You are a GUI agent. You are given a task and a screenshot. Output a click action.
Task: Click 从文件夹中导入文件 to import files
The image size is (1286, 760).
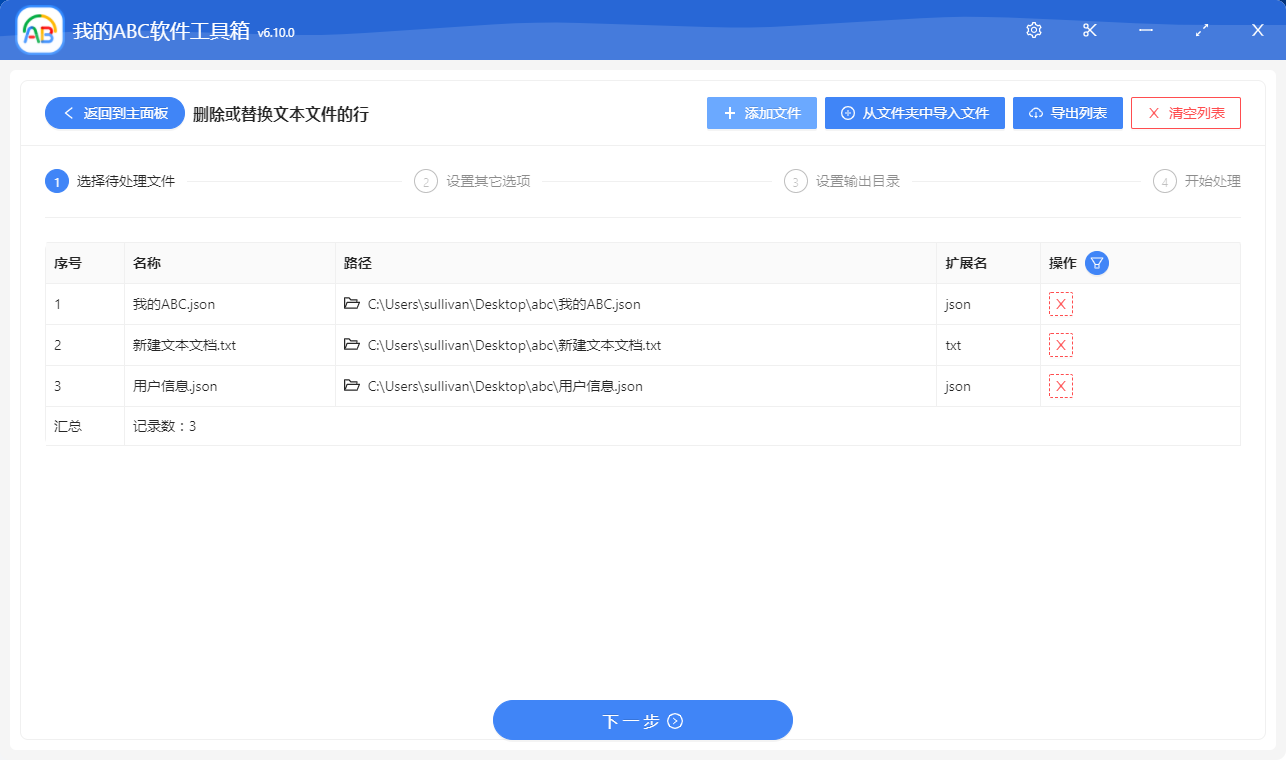pos(914,112)
